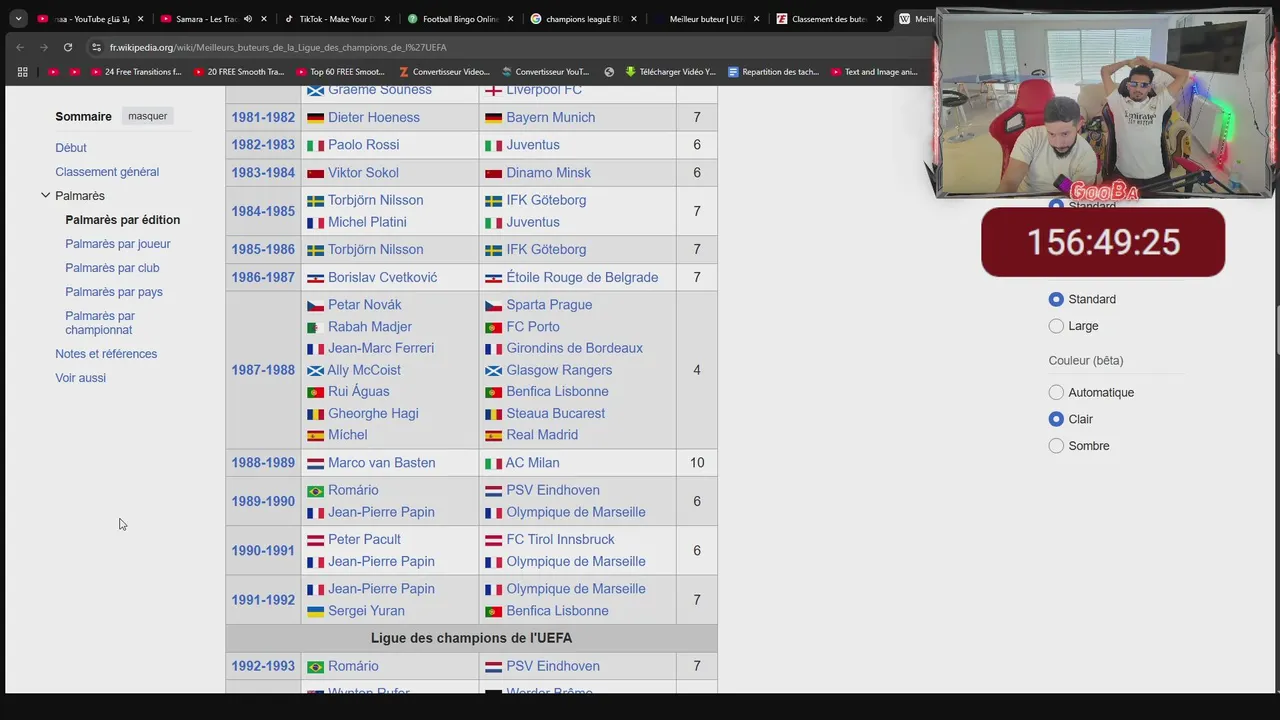Open the Palmarès par club section
Screen dimensions: 1280x720
tap(112, 268)
